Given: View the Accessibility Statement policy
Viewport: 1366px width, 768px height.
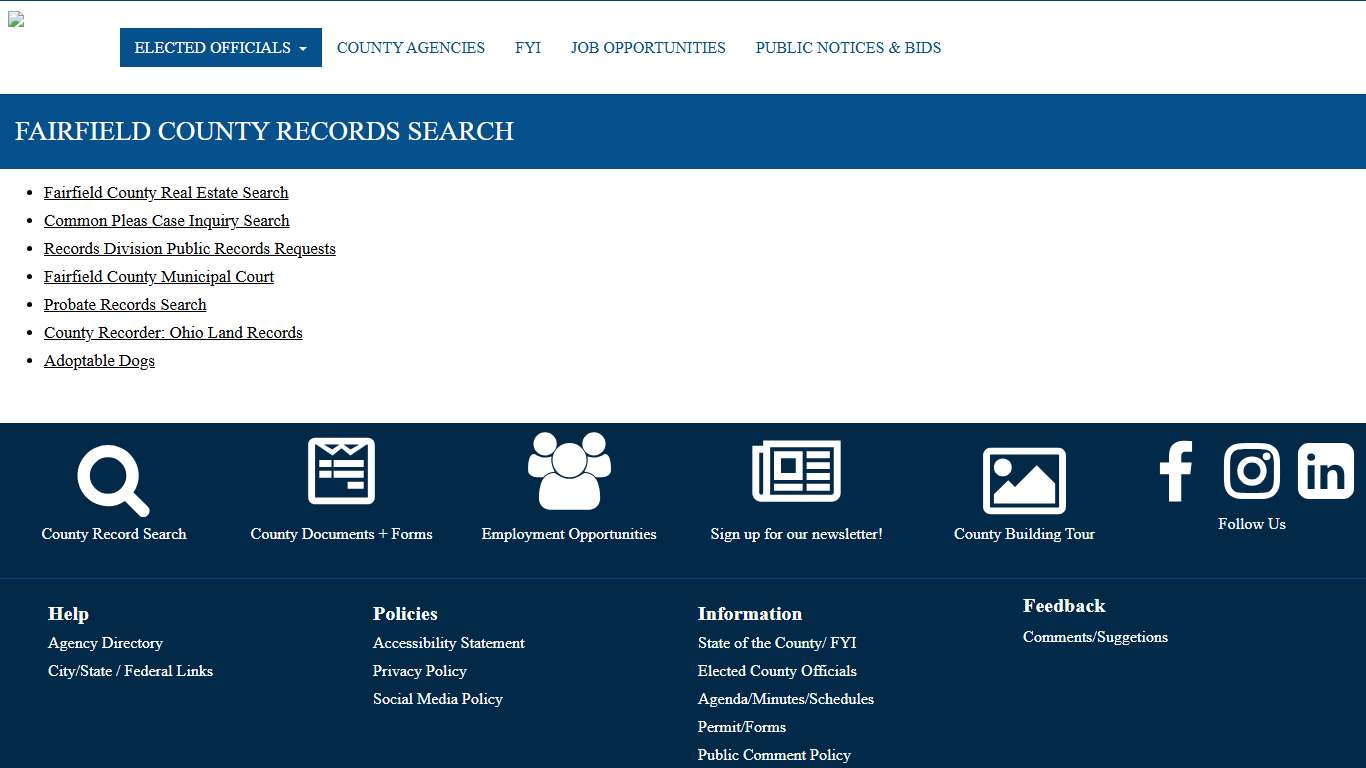Looking at the screenshot, I should (x=448, y=643).
